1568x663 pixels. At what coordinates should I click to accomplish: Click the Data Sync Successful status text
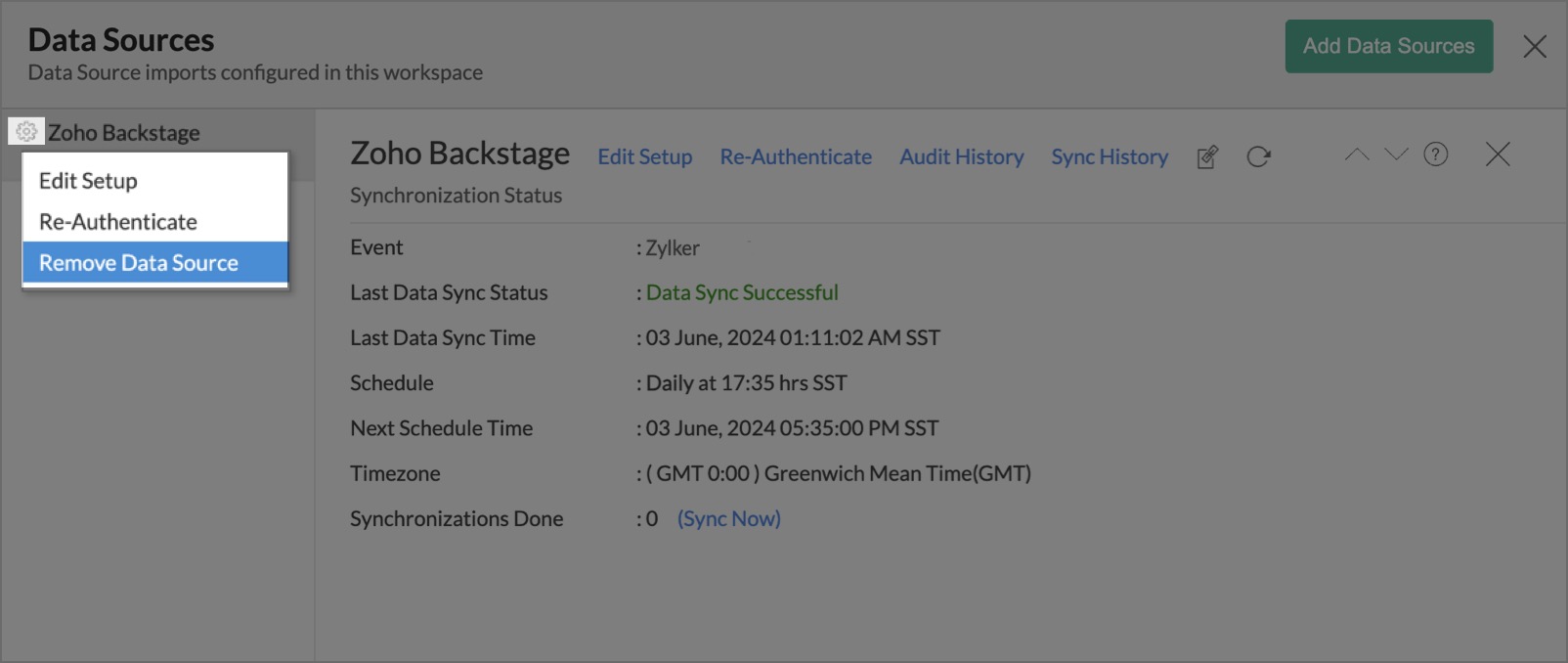742,292
